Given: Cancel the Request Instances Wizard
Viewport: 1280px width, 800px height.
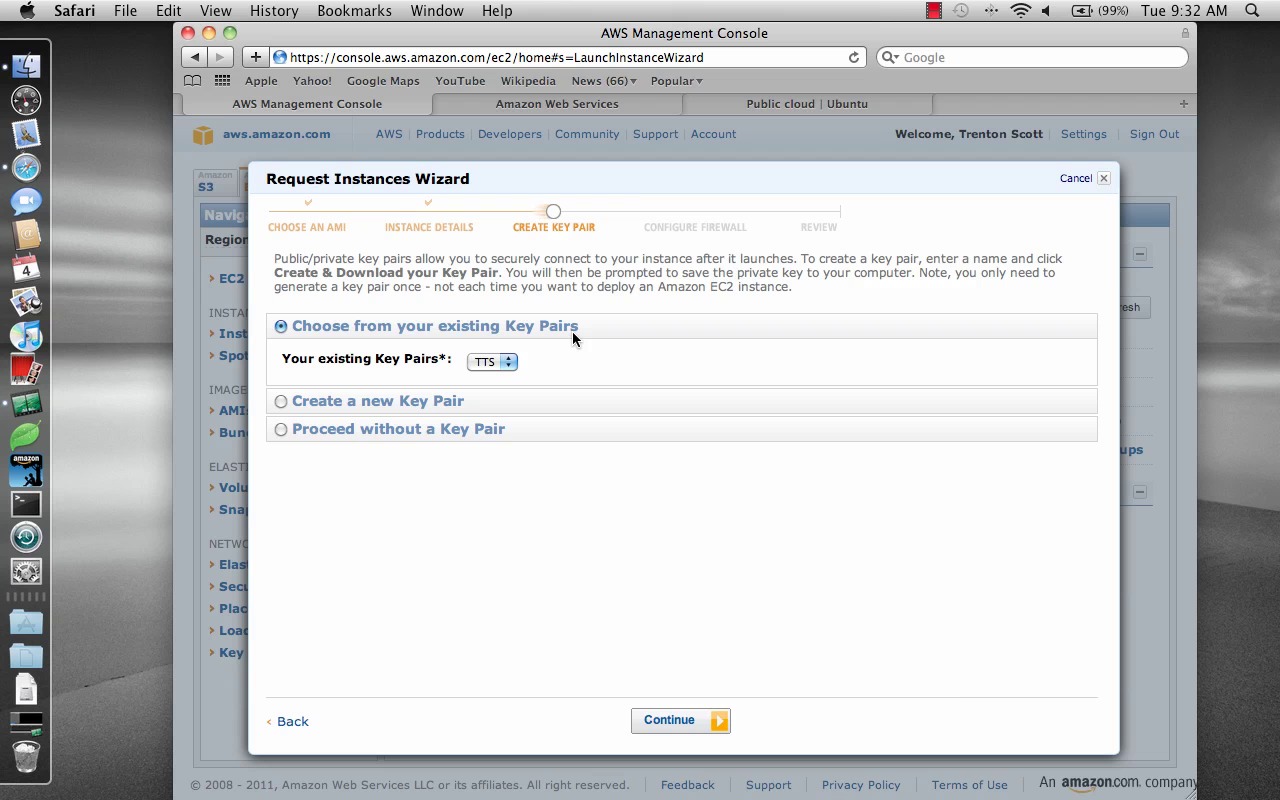Looking at the screenshot, I should click(1076, 178).
